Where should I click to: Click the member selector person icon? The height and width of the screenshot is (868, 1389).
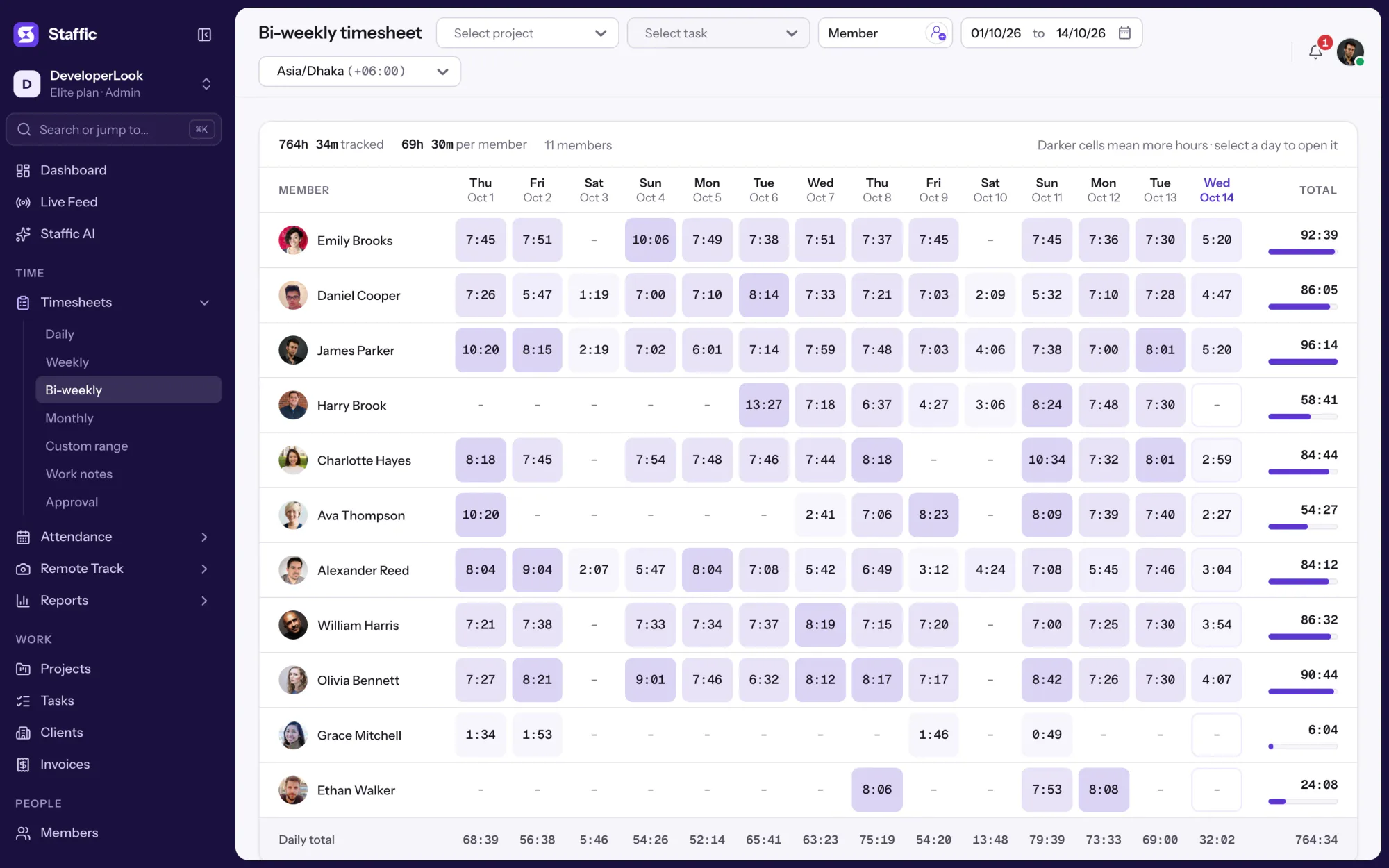[937, 33]
